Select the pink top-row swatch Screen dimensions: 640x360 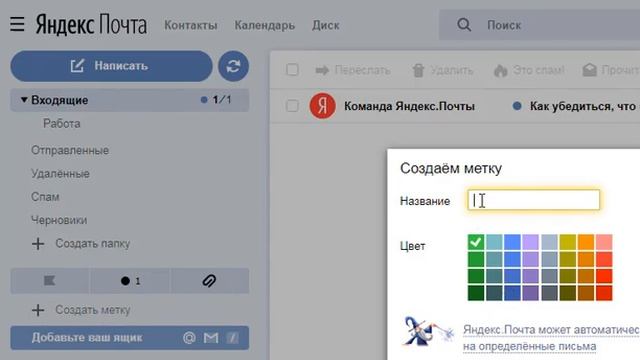[604, 242]
